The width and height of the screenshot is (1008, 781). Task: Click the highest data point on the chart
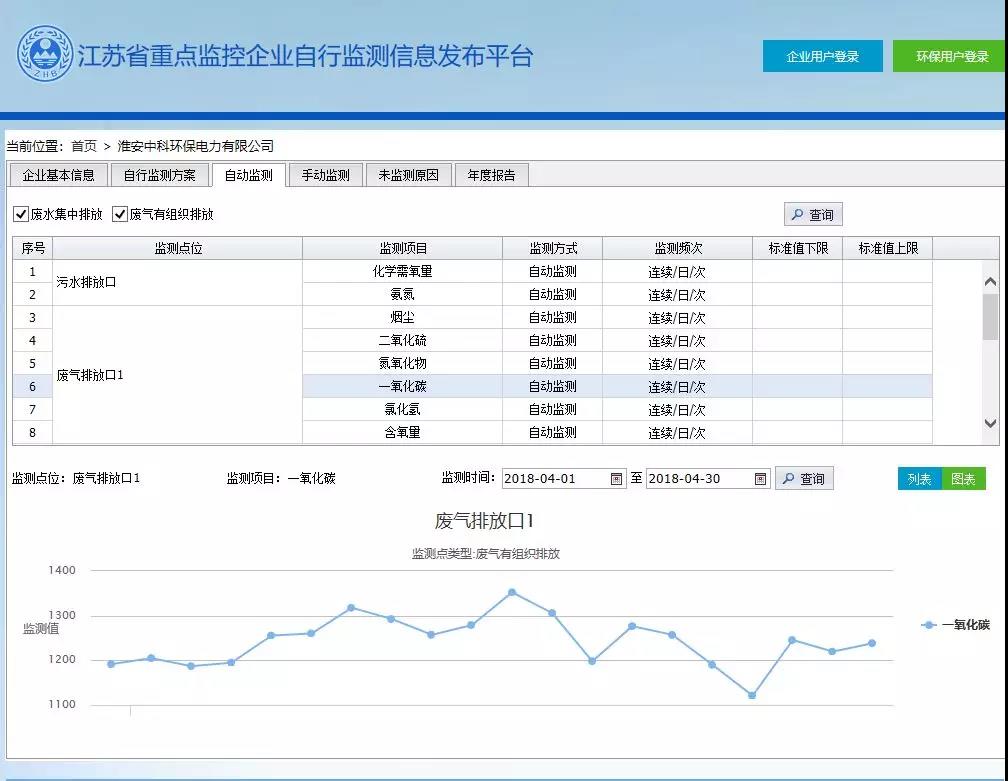point(512,592)
